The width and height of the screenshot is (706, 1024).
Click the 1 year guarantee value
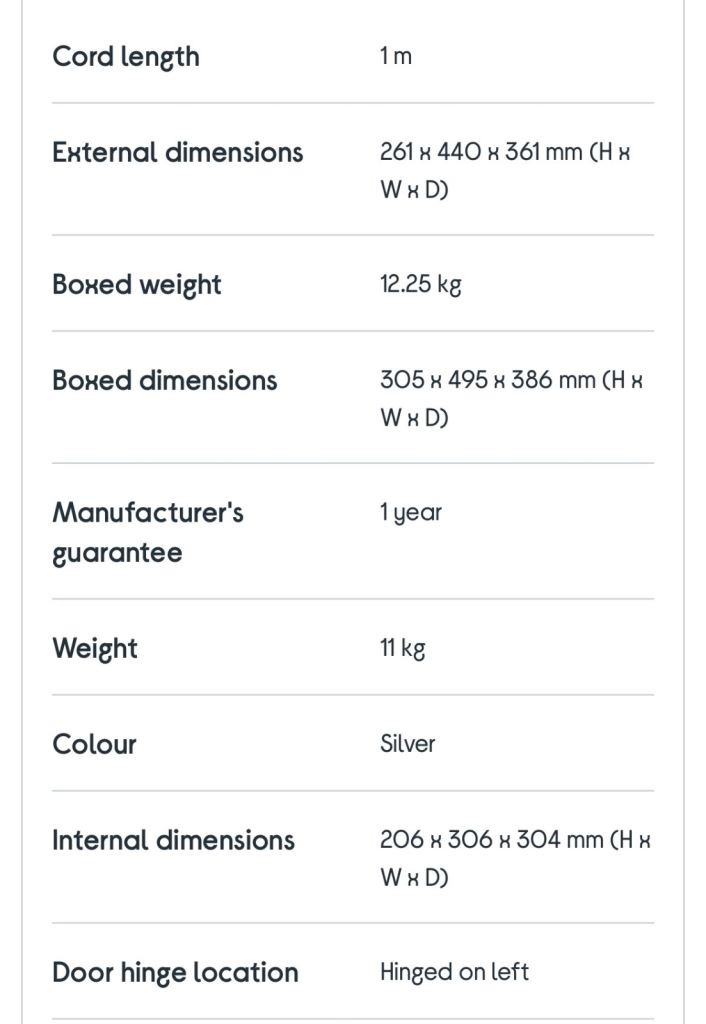click(x=411, y=513)
